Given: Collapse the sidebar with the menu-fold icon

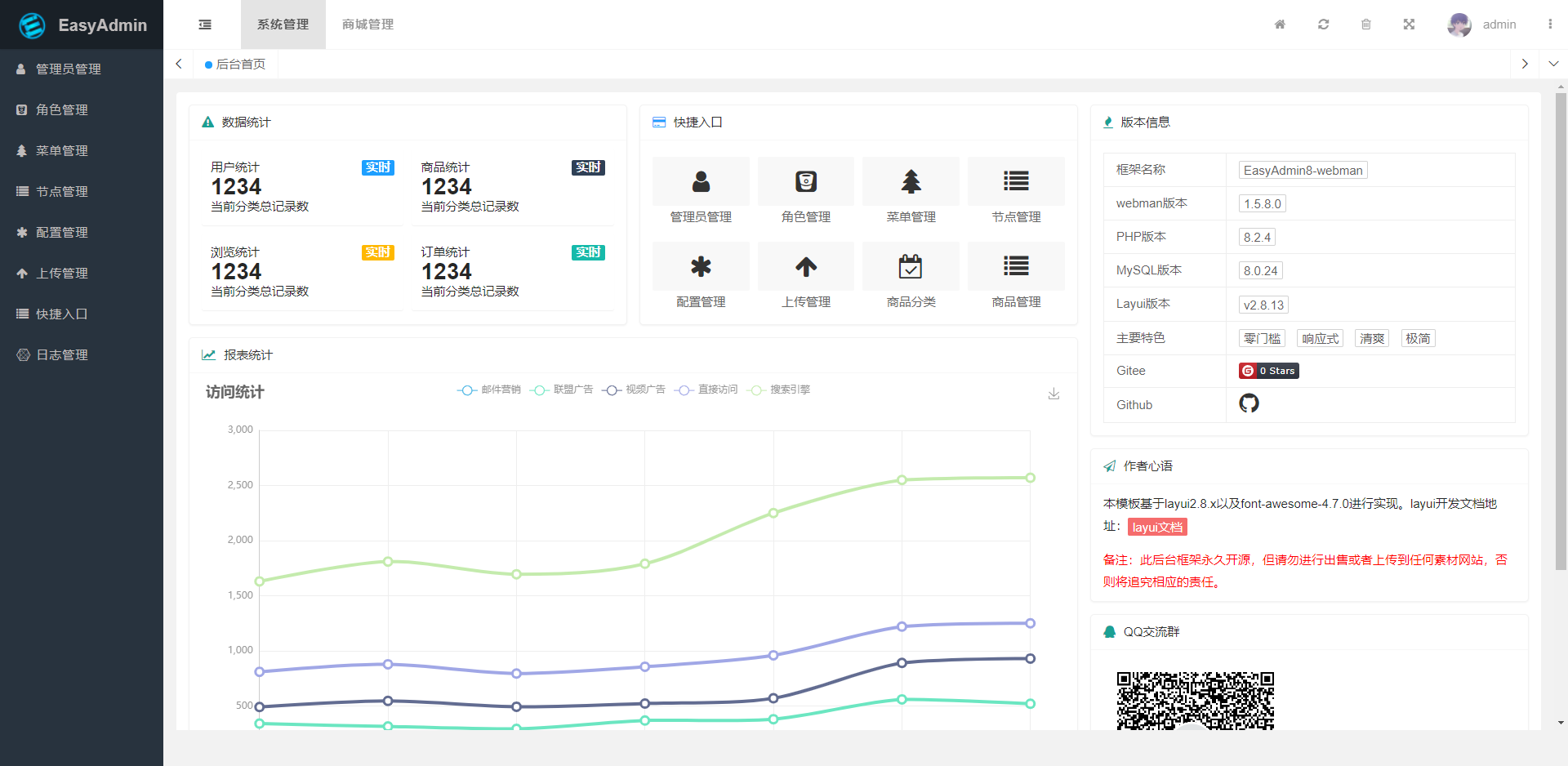Looking at the screenshot, I should (x=205, y=24).
